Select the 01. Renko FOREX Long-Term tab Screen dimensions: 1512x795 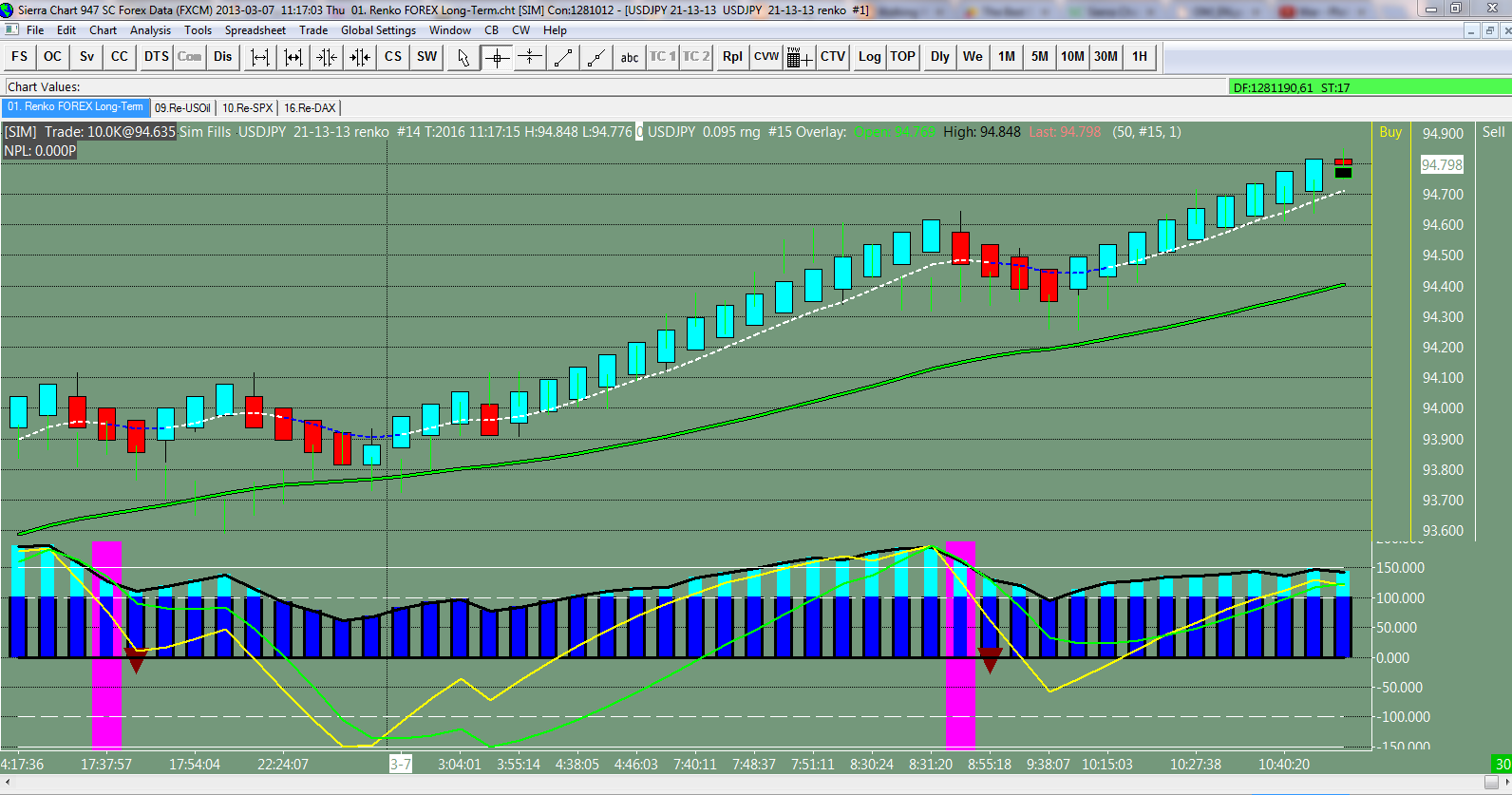[x=76, y=107]
